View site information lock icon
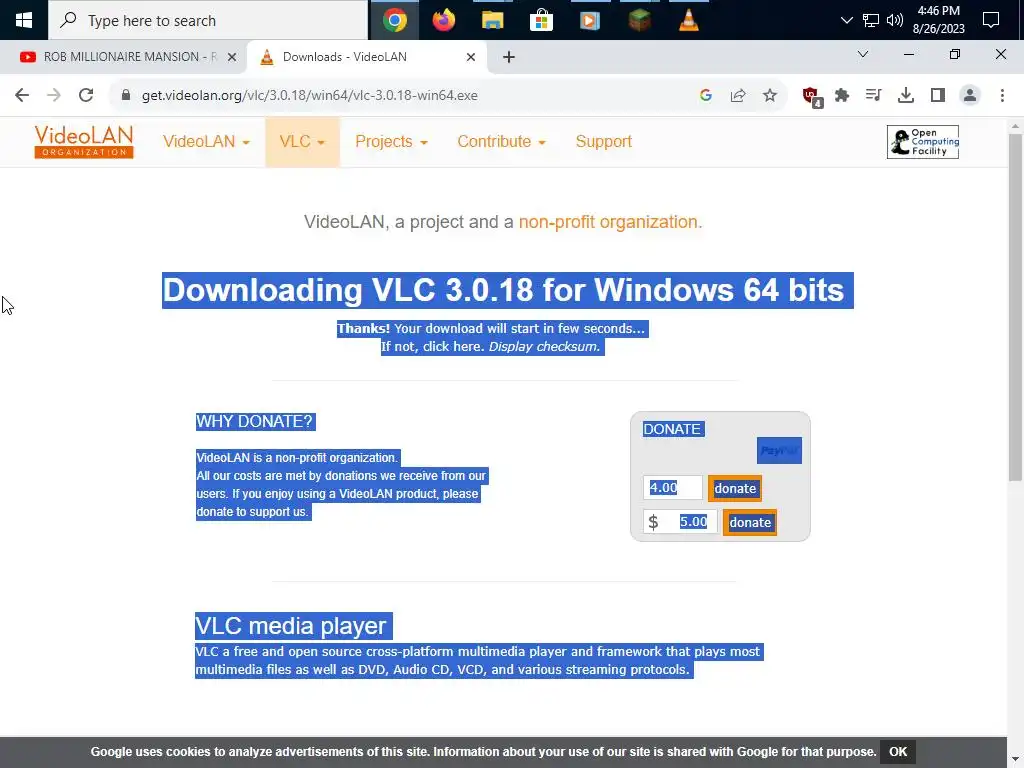The height and width of the screenshot is (768, 1024). click(x=126, y=95)
